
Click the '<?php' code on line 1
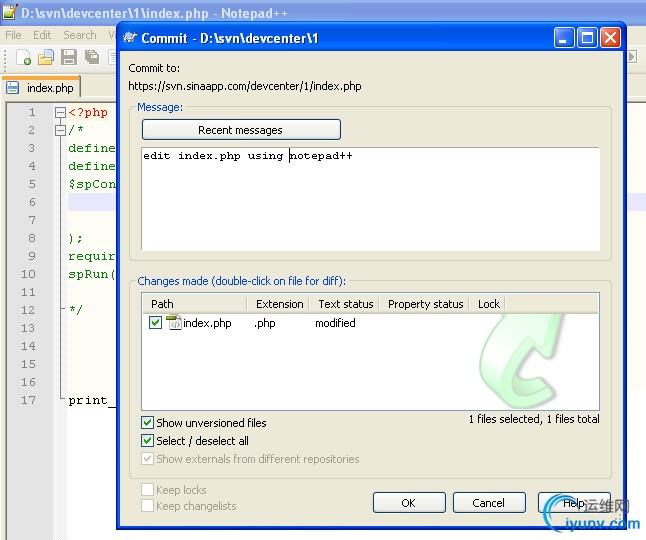pyautogui.click(x=88, y=112)
